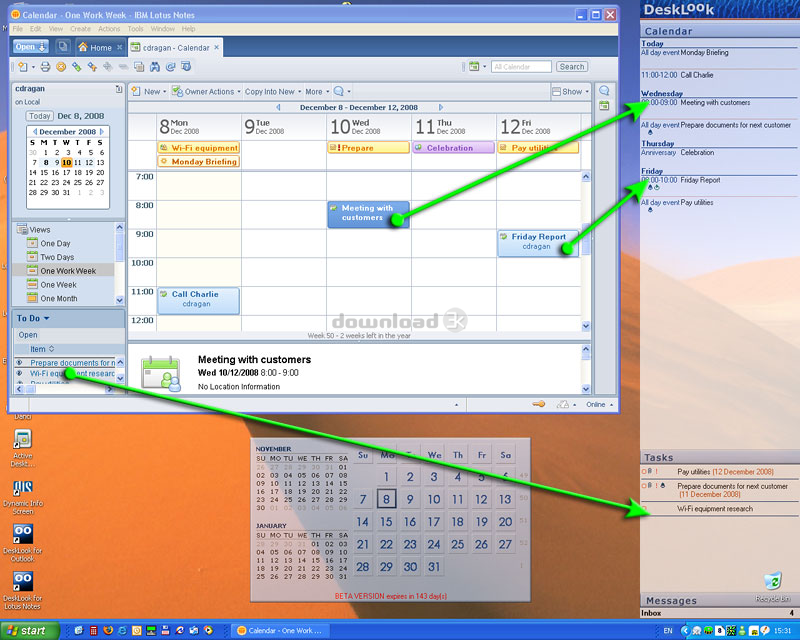
Task: Open the Call Charlie calendar entry
Action: tap(198, 300)
